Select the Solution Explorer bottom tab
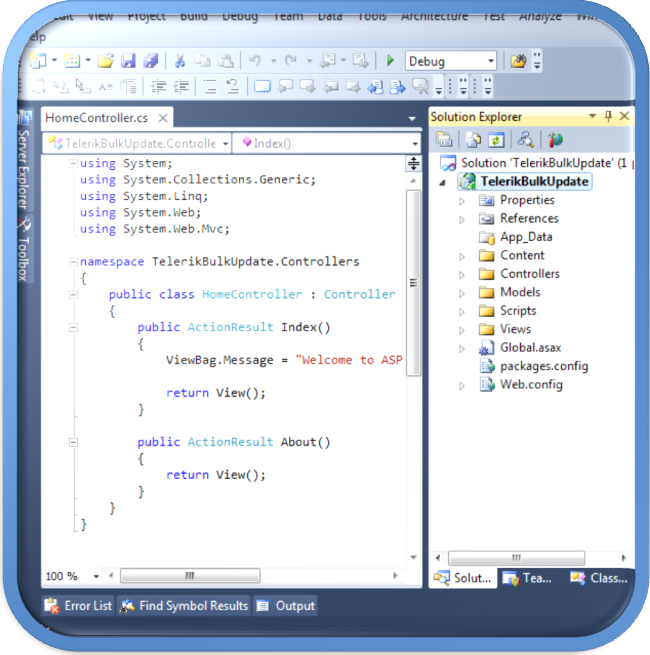The width and height of the screenshot is (650, 655). pyautogui.click(x=463, y=578)
